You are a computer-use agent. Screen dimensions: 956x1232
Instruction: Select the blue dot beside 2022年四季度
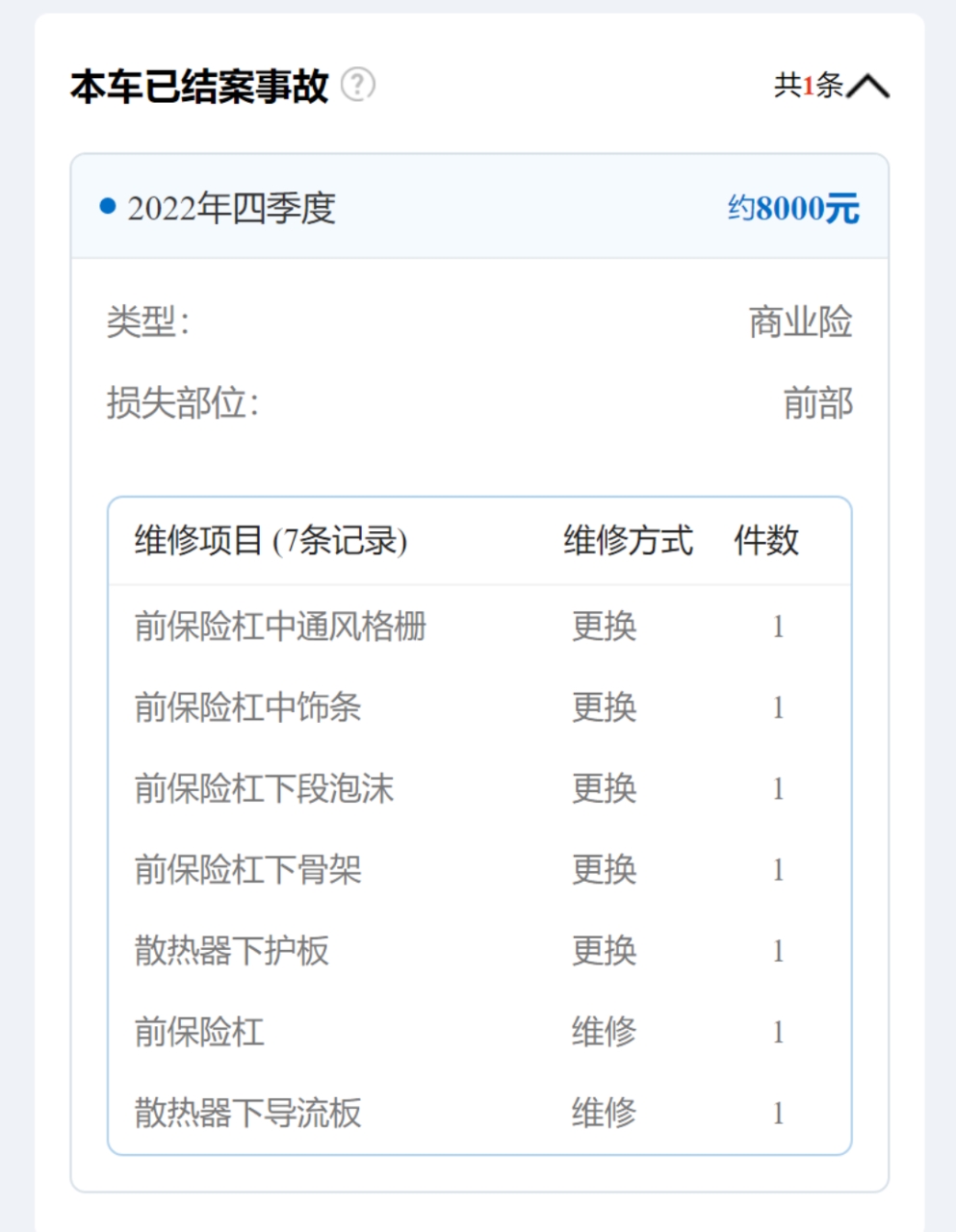pyautogui.click(x=108, y=206)
